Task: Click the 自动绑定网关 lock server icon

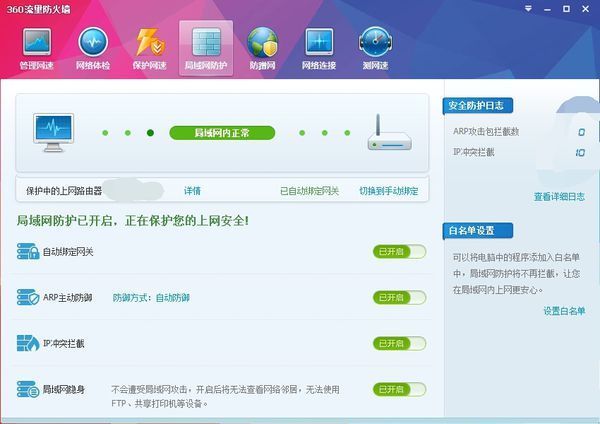Action: coord(28,251)
